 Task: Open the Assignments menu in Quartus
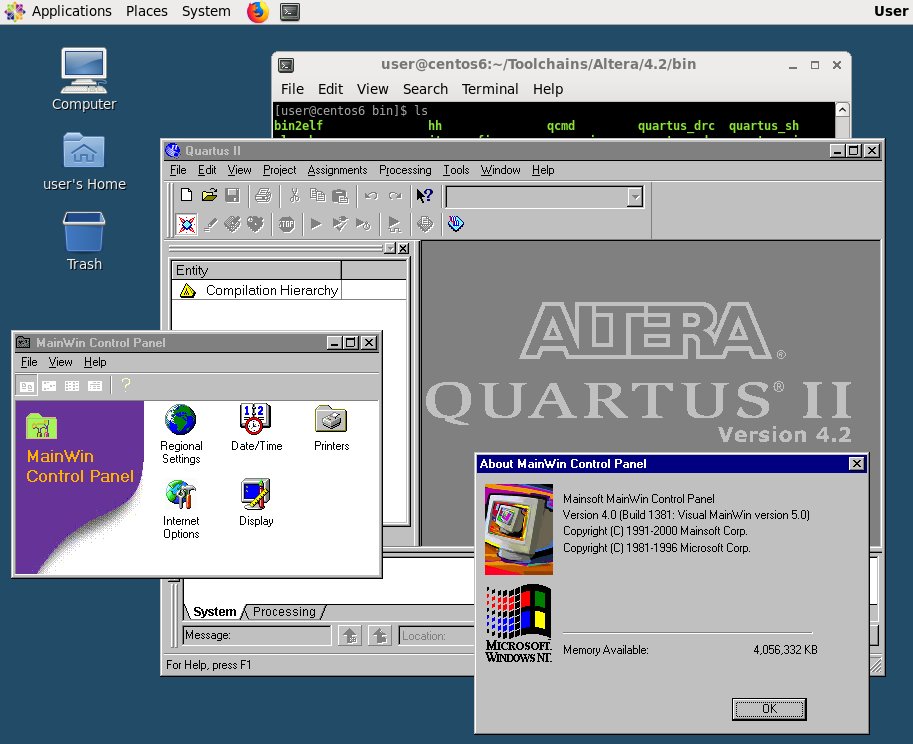point(337,170)
